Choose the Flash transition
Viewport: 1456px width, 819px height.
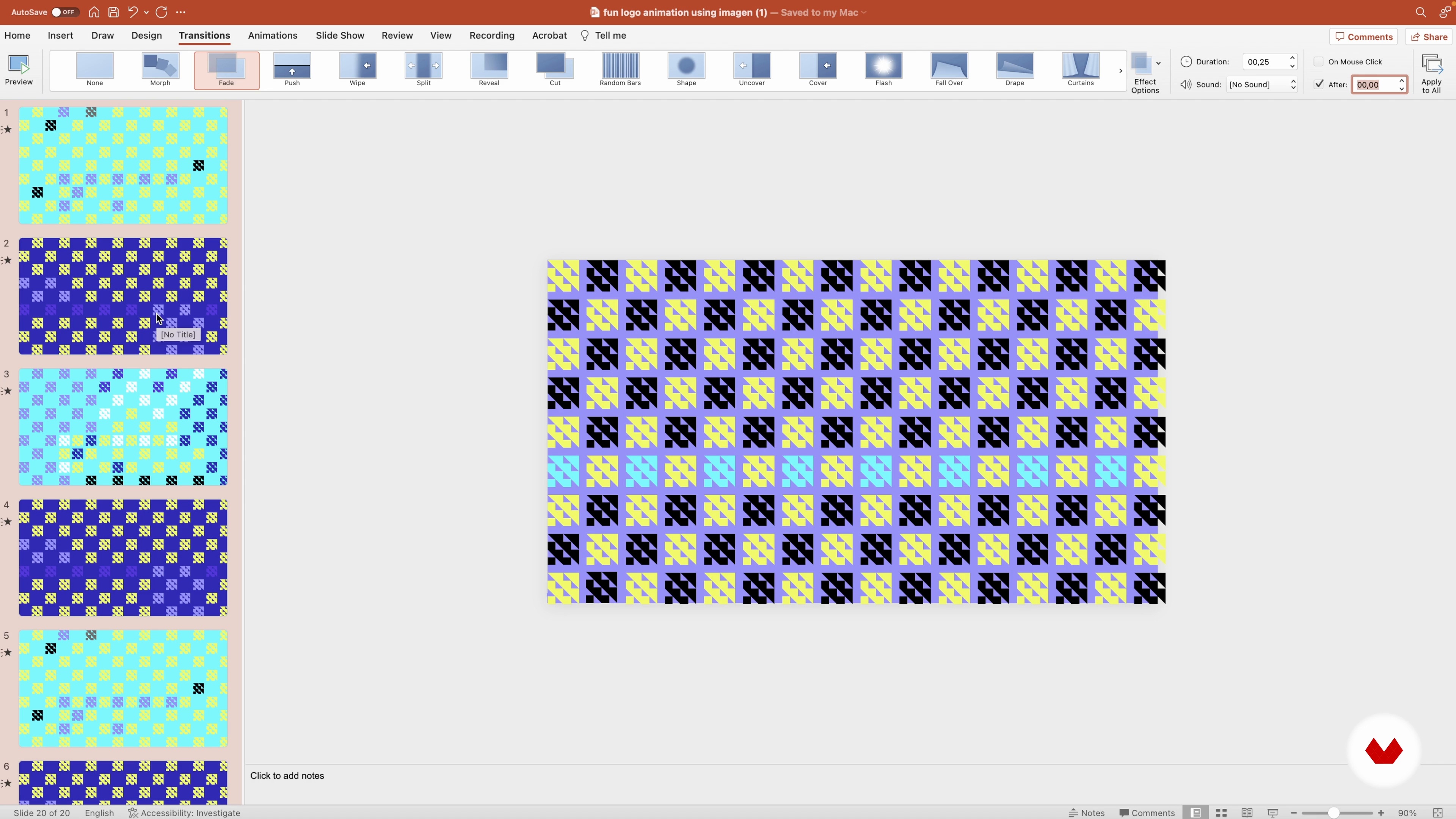tap(883, 70)
